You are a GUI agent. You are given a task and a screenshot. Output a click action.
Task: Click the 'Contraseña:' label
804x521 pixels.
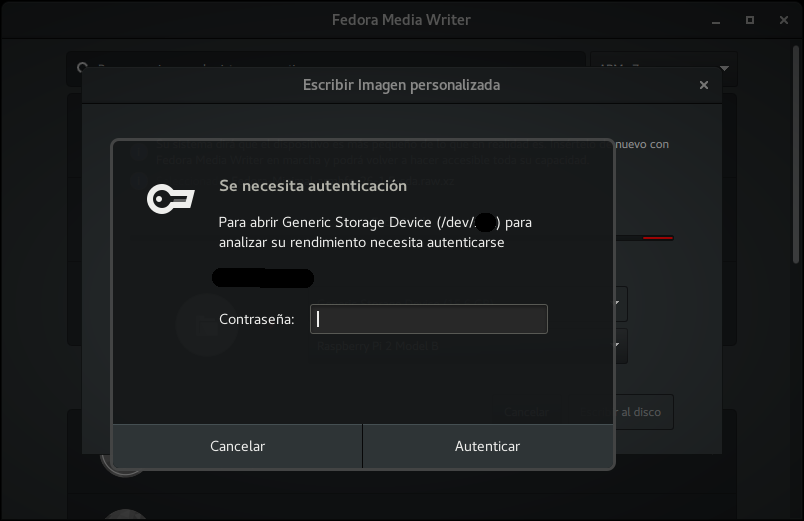coord(256,319)
